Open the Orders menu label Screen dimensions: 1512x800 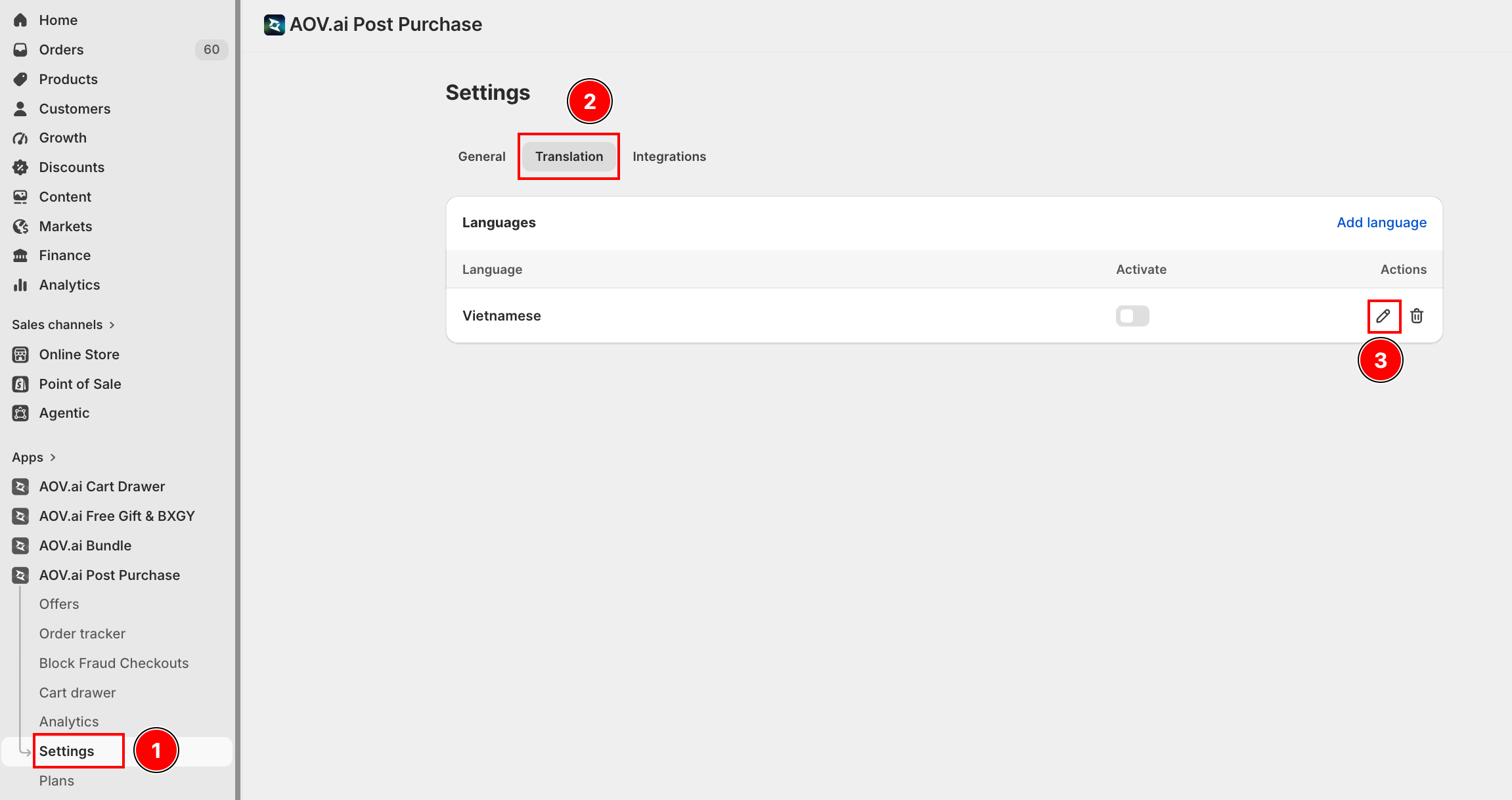[x=61, y=50]
